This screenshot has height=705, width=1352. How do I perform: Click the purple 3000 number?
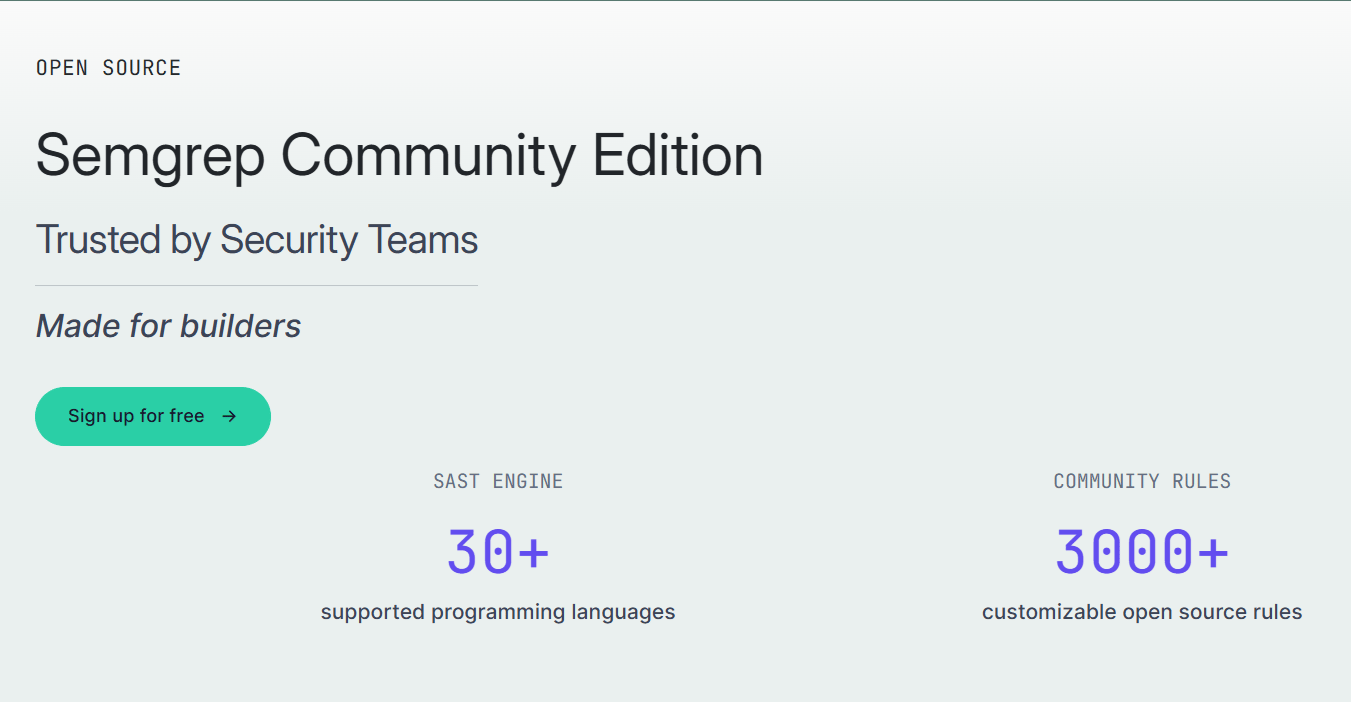pyautogui.click(x=1124, y=552)
